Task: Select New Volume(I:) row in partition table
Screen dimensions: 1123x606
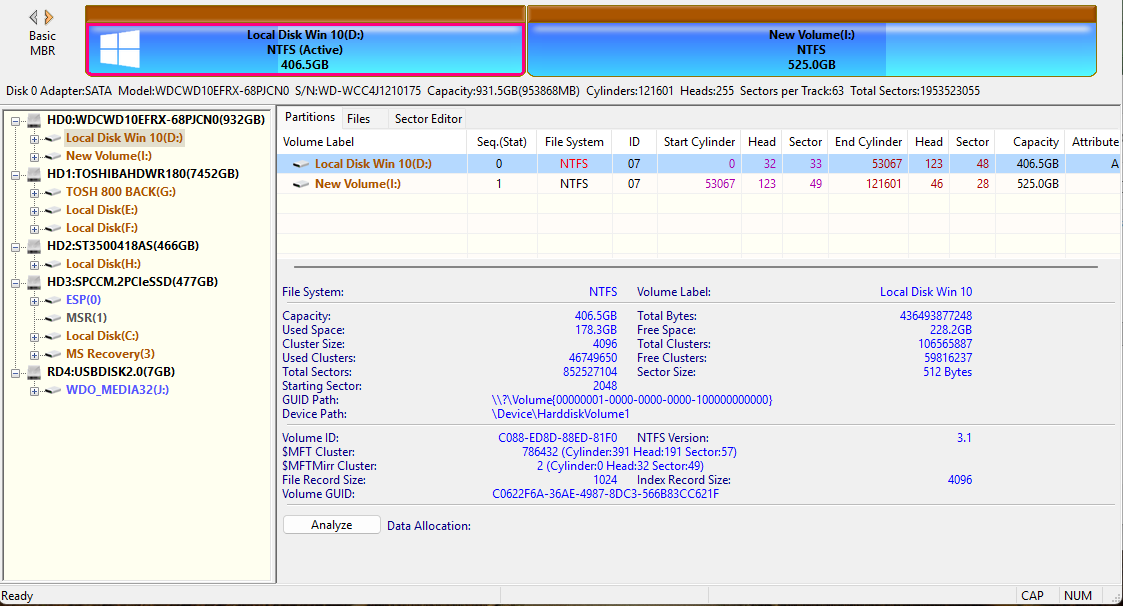Action: point(698,184)
